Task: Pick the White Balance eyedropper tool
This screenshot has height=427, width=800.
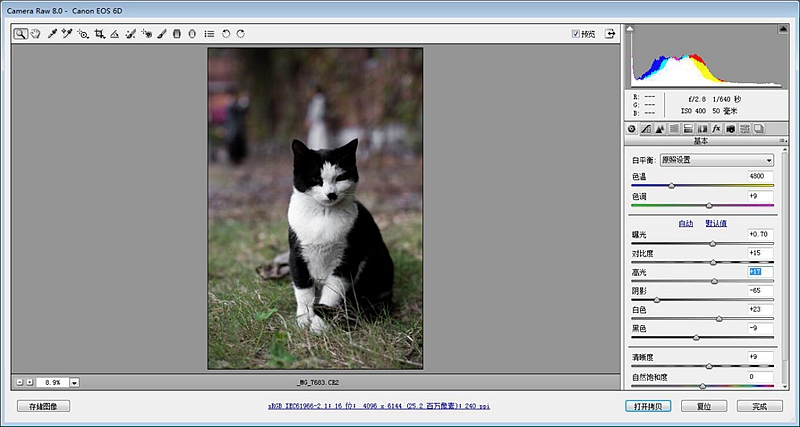Action: coord(52,34)
